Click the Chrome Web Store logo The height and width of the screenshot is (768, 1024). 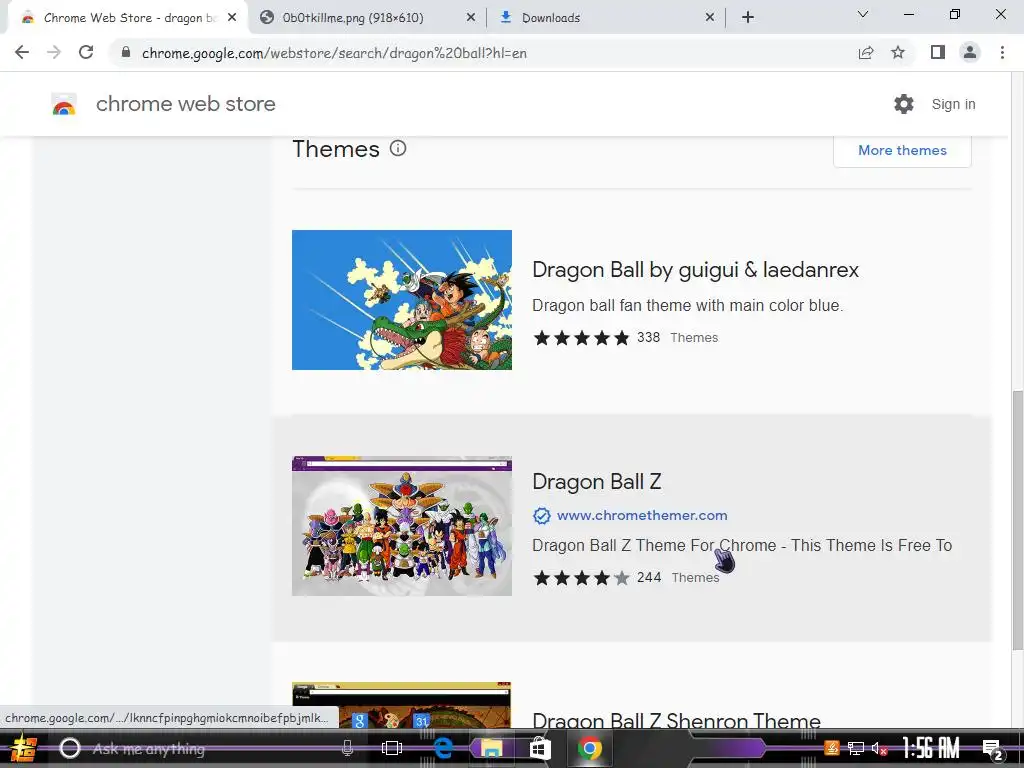click(64, 104)
